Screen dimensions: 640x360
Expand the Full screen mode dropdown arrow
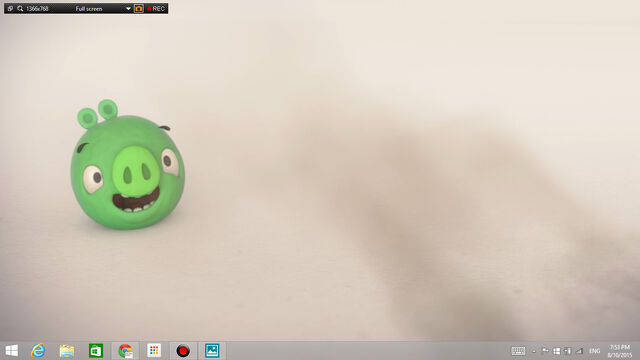tap(128, 9)
